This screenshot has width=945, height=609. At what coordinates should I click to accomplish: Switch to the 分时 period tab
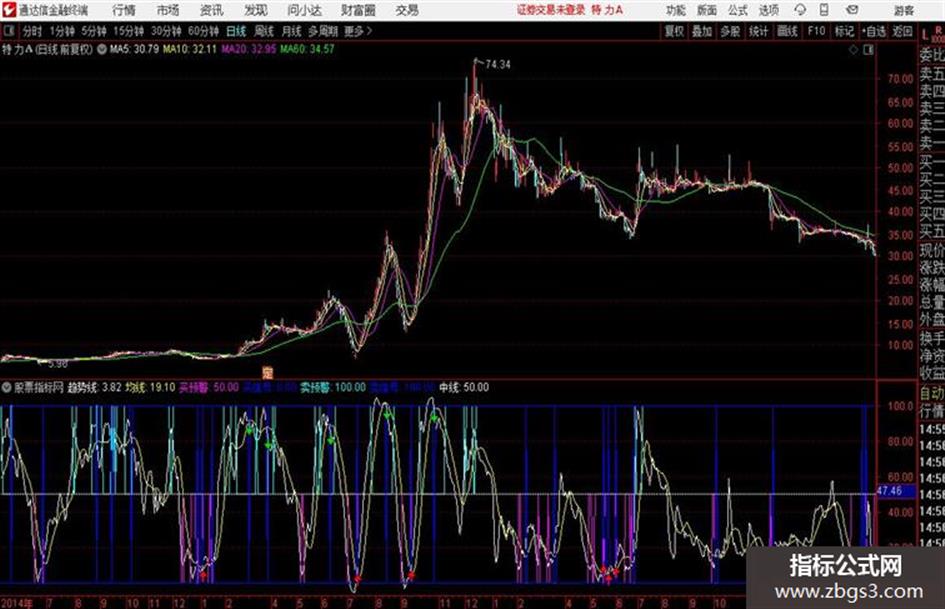click(32, 31)
